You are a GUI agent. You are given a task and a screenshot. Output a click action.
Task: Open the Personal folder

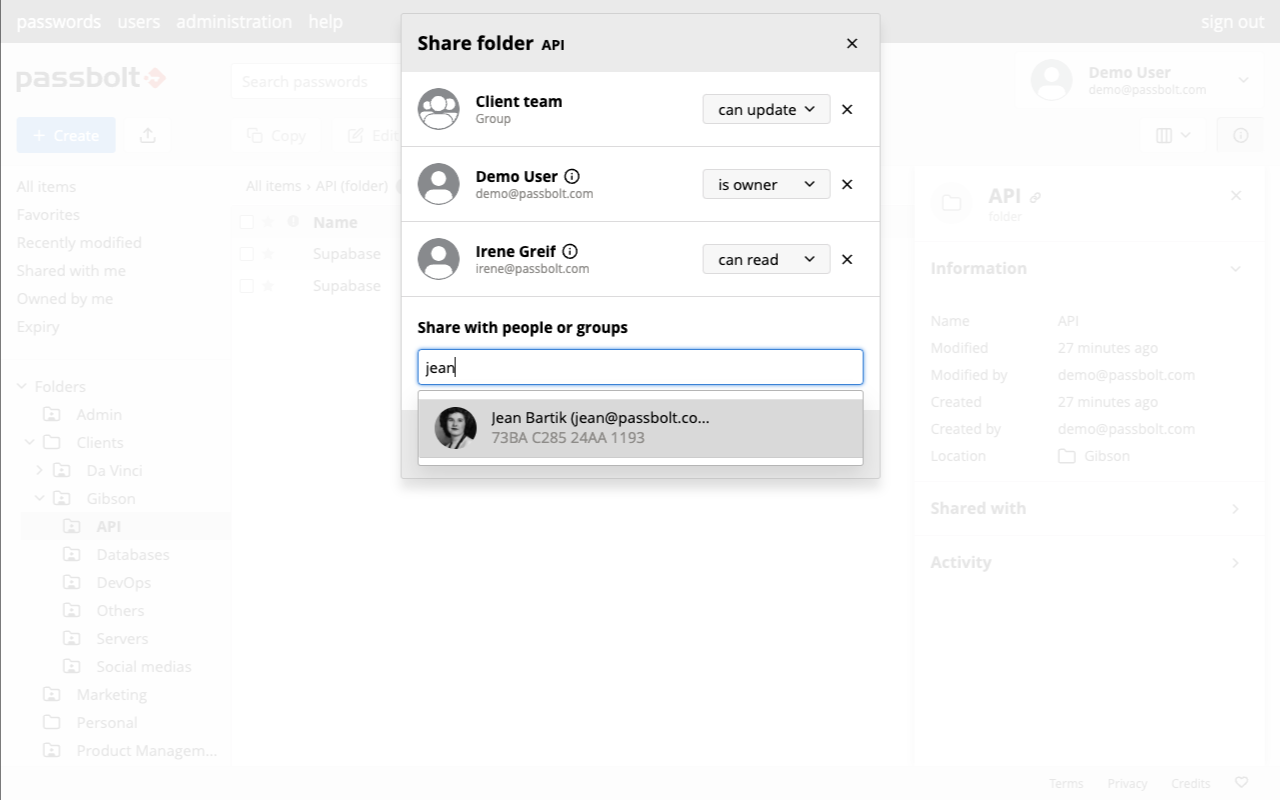click(107, 722)
